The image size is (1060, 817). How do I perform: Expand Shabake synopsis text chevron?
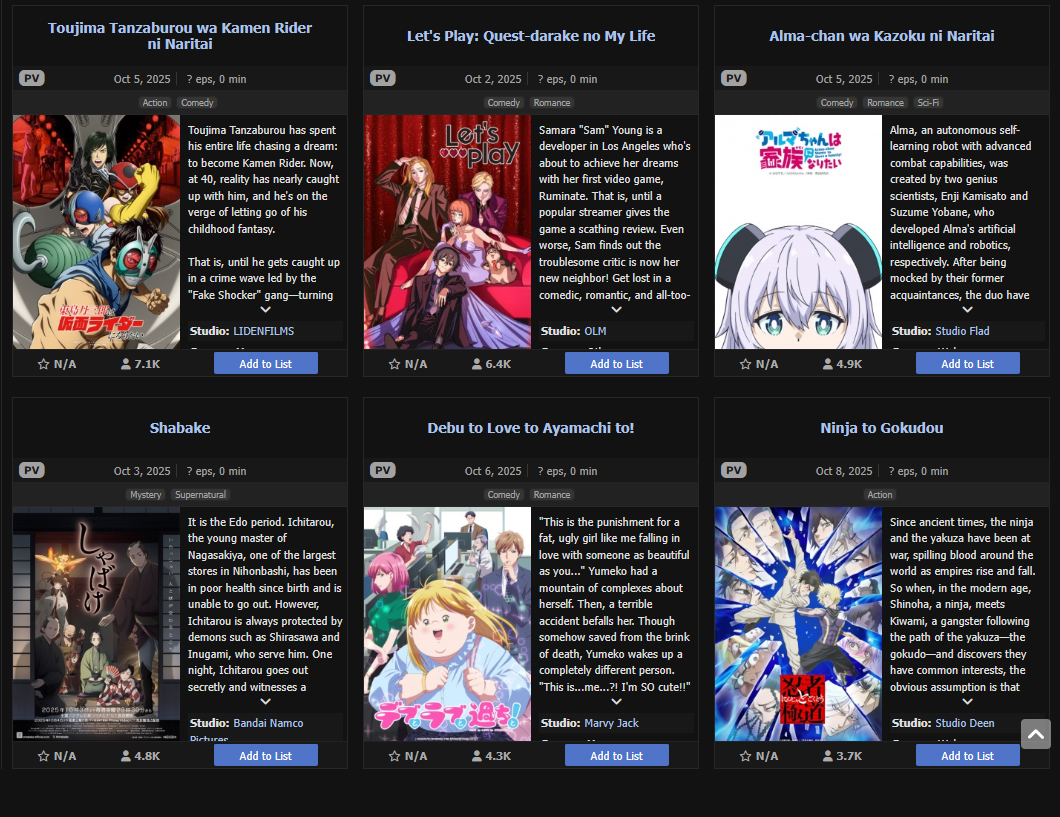click(266, 701)
